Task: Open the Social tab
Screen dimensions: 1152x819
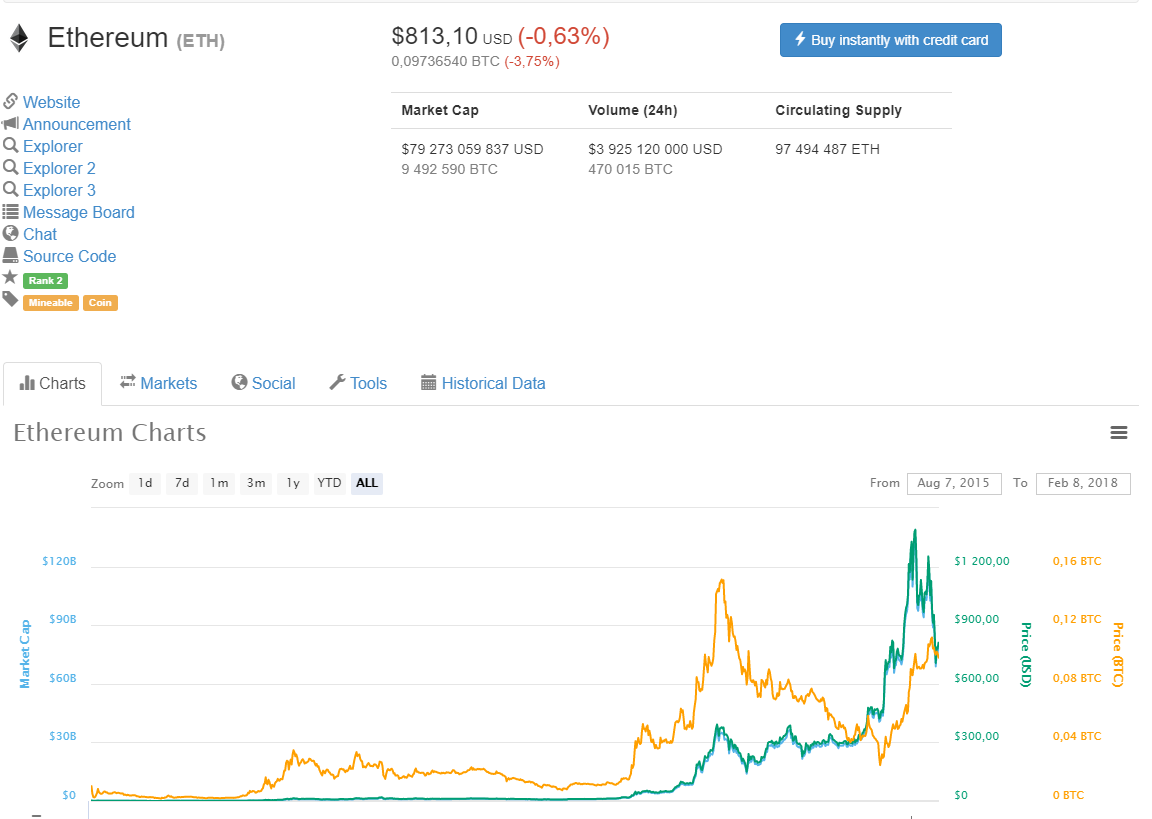Action: coord(263,383)
